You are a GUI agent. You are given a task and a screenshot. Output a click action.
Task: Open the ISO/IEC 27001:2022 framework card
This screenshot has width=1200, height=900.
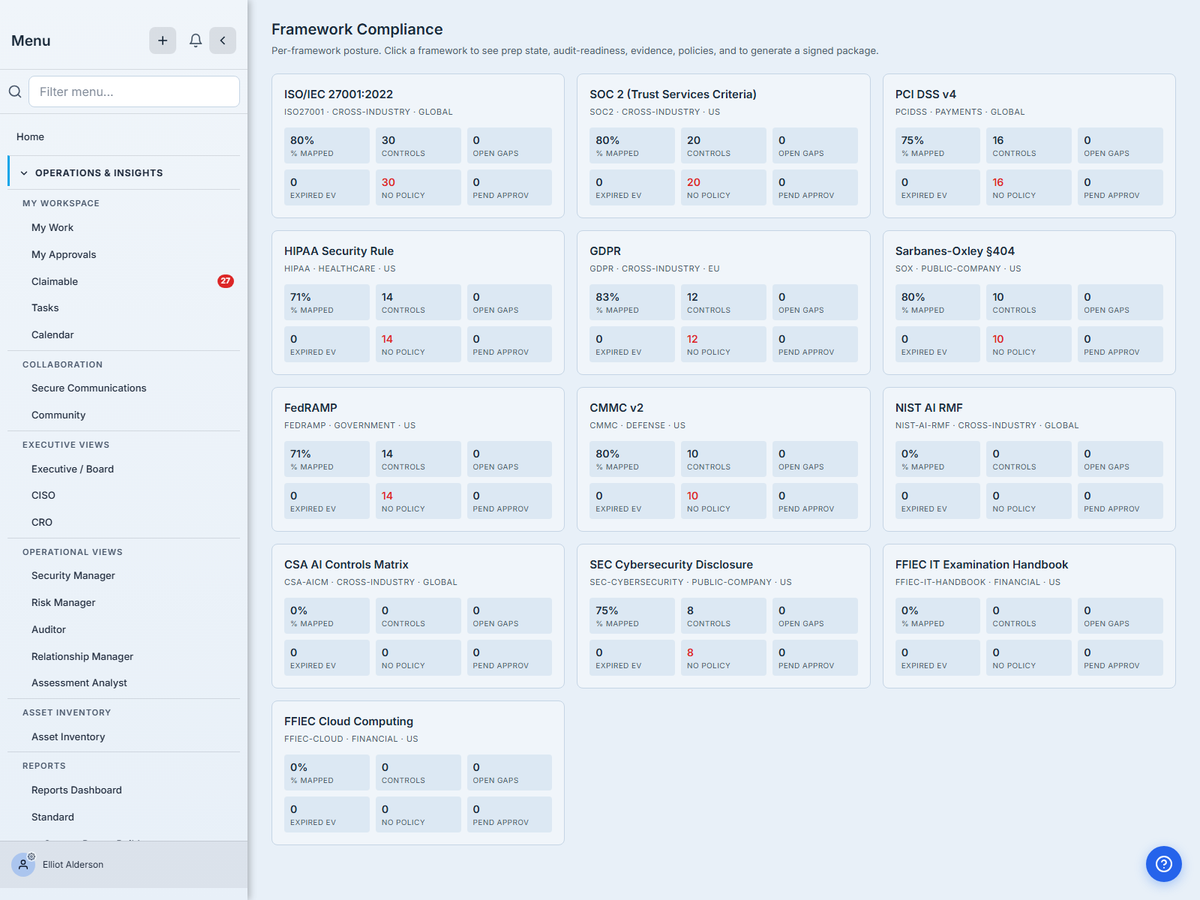(x=418, y=145)
